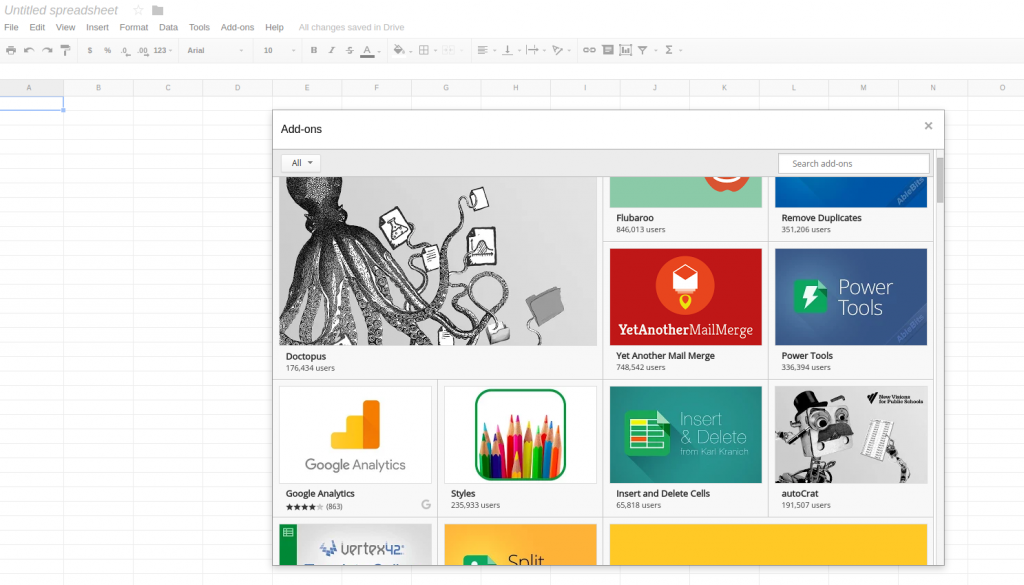The width and height of the screenshot is (1024, 585).
Task: Click the Print icon in the toolbar
Action: click(11, 50)
